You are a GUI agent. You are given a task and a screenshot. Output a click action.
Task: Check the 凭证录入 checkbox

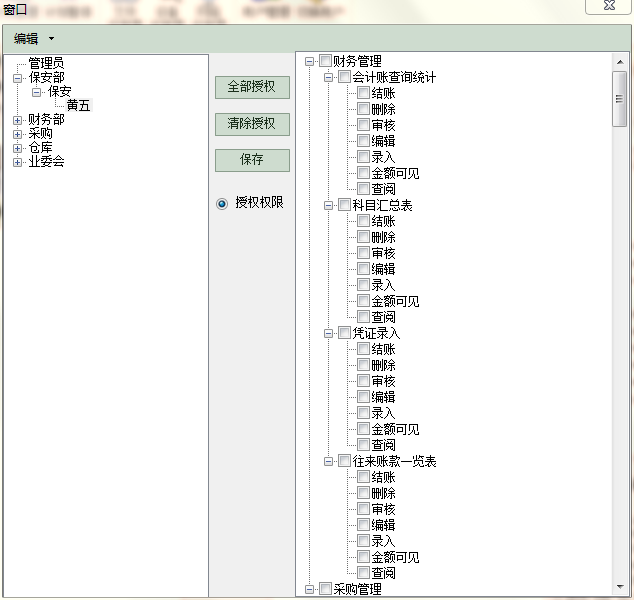click(344, 332)
